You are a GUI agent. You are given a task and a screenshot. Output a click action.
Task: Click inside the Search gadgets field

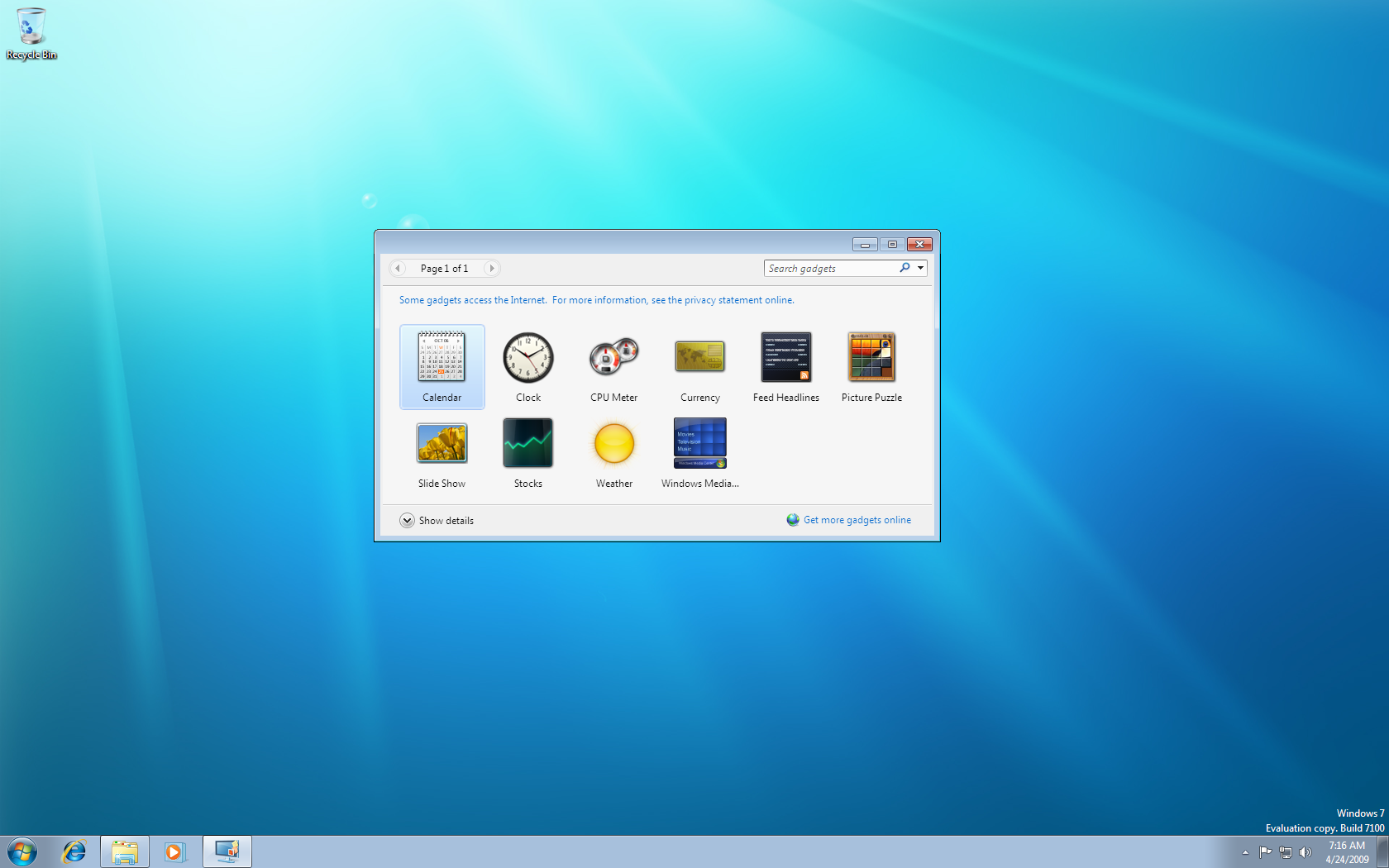[827, 268]
